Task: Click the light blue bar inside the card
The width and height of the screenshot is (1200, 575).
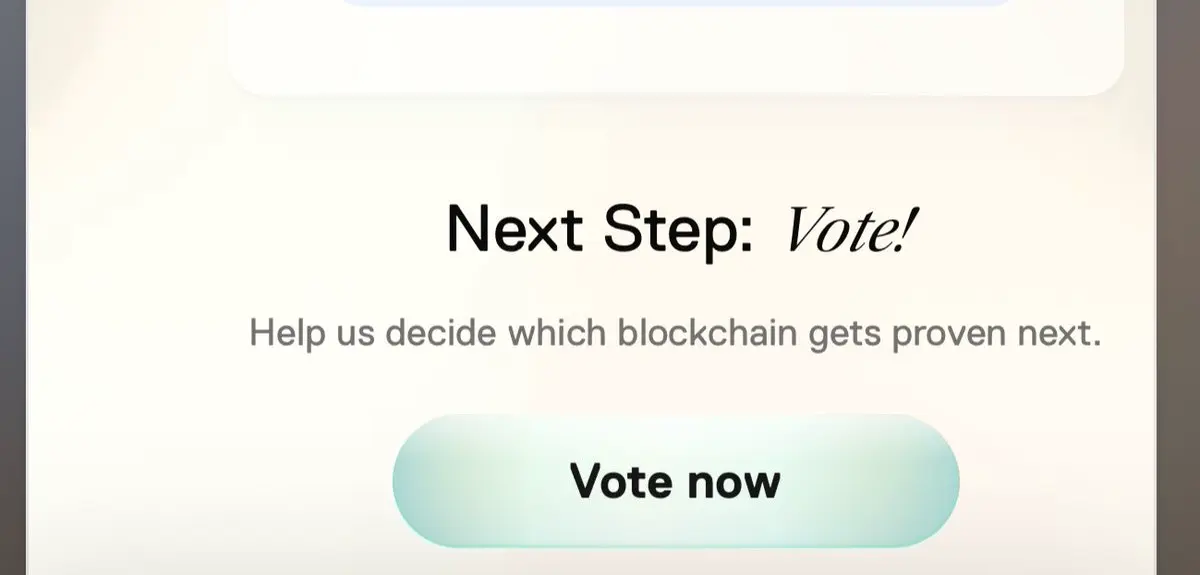Action: (x=676, y=3)
